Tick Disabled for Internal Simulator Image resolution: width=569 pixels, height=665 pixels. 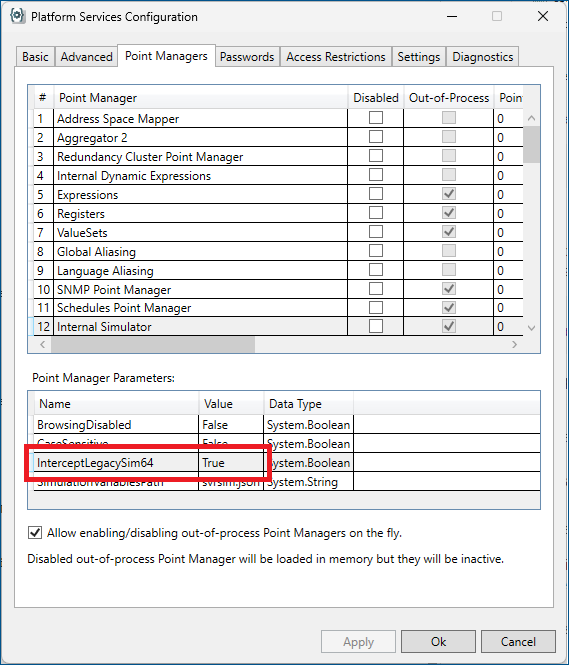point(376,326)
